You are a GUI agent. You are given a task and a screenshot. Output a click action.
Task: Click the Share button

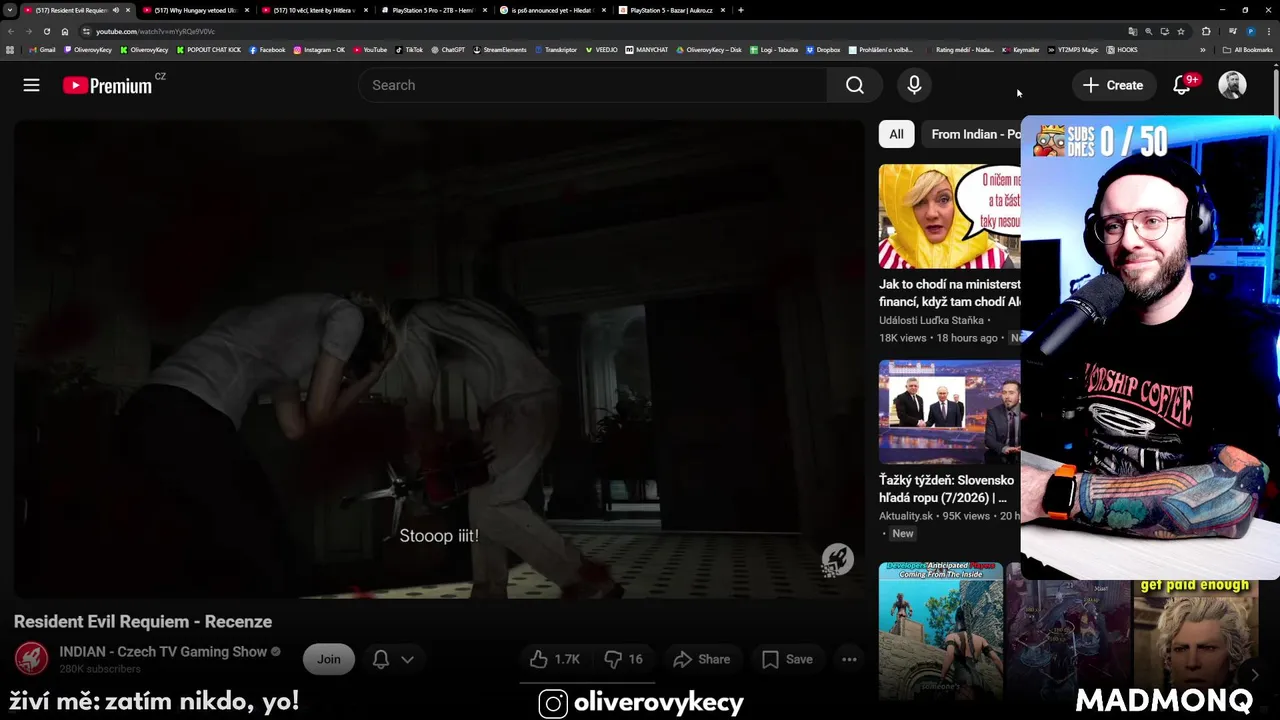[701, 659]
